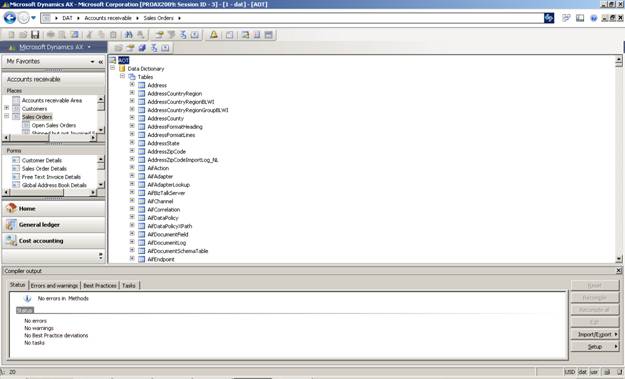The image size is (625, 379).
Task: Click the blue Back navigation arrow
Action: tap(10, 18)
